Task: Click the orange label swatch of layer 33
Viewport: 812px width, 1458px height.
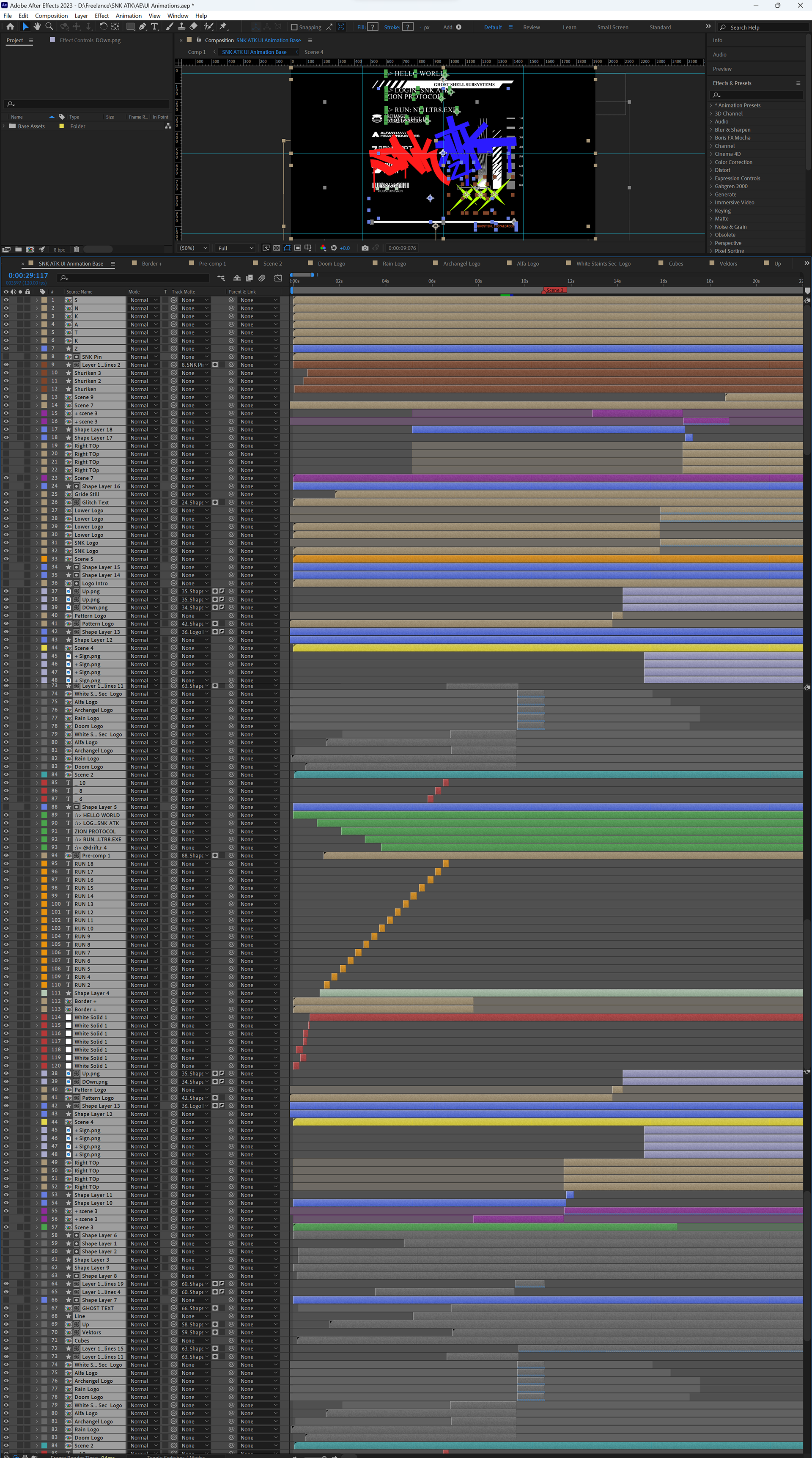Action: click(44, 559)
